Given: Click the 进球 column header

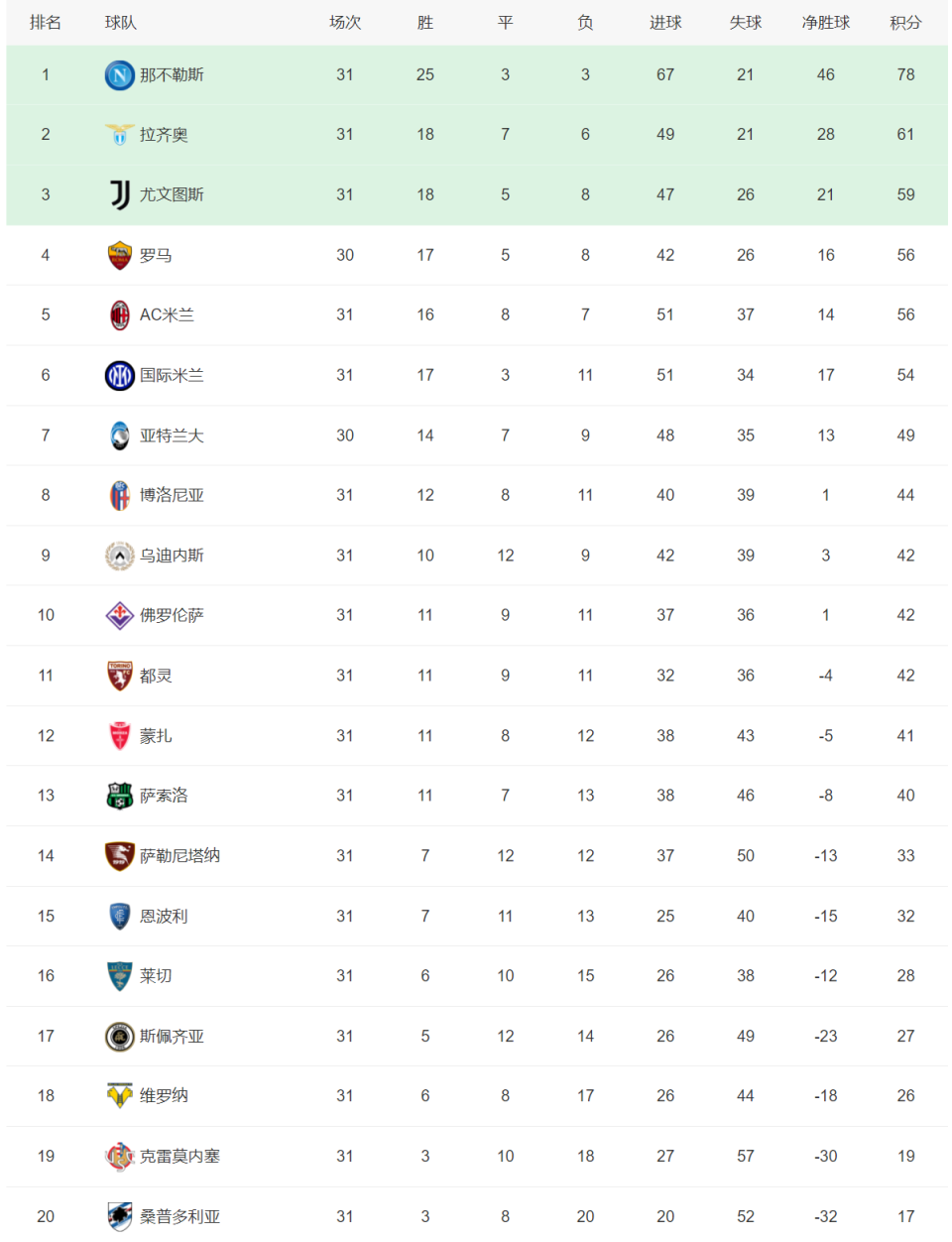Looking at the screenshot, I should tap(665, 23).
